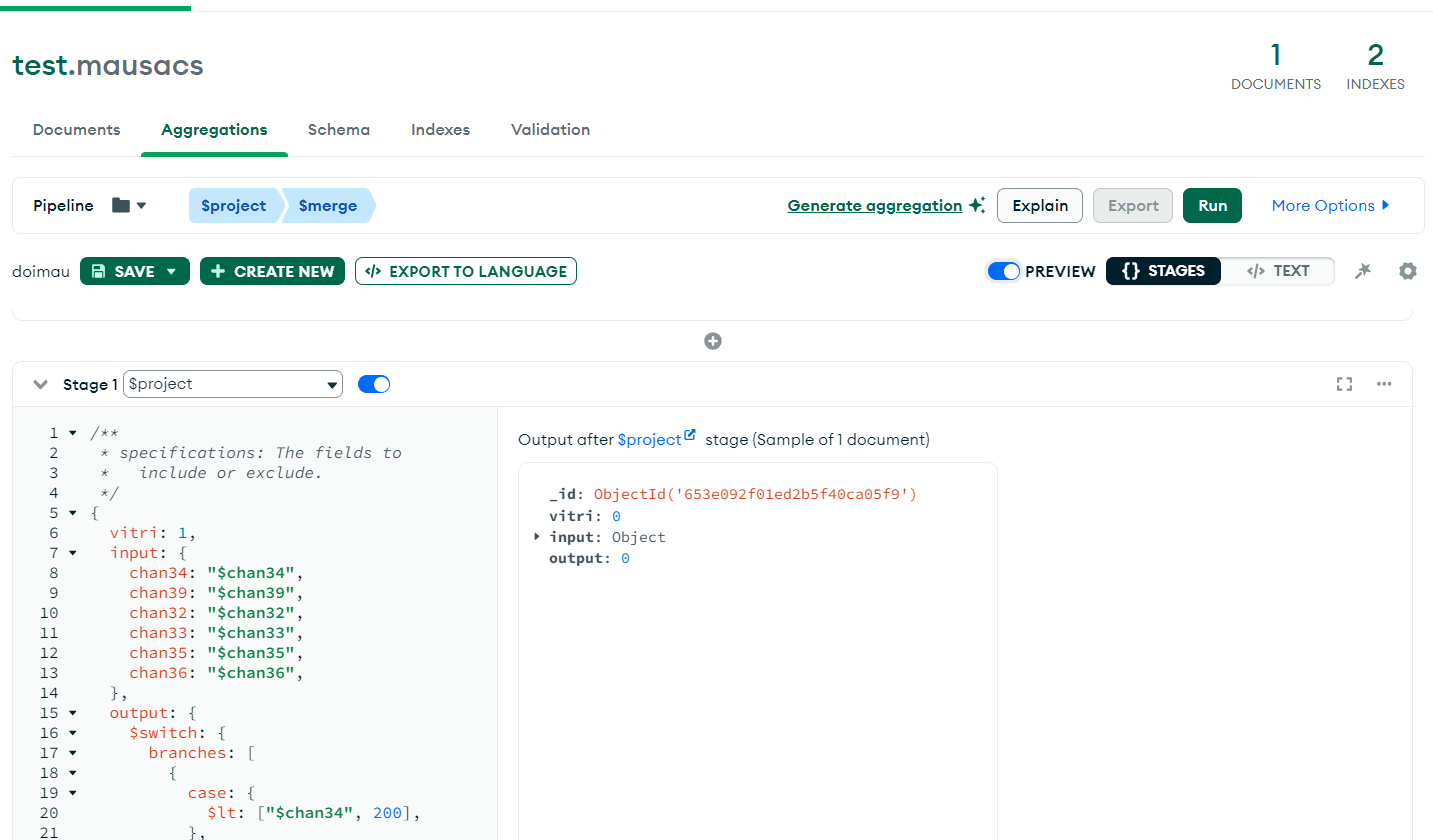Select the $merge pipeline stage chip
Viewport: 1433px width, 840px height.
[x=328, y=206]
